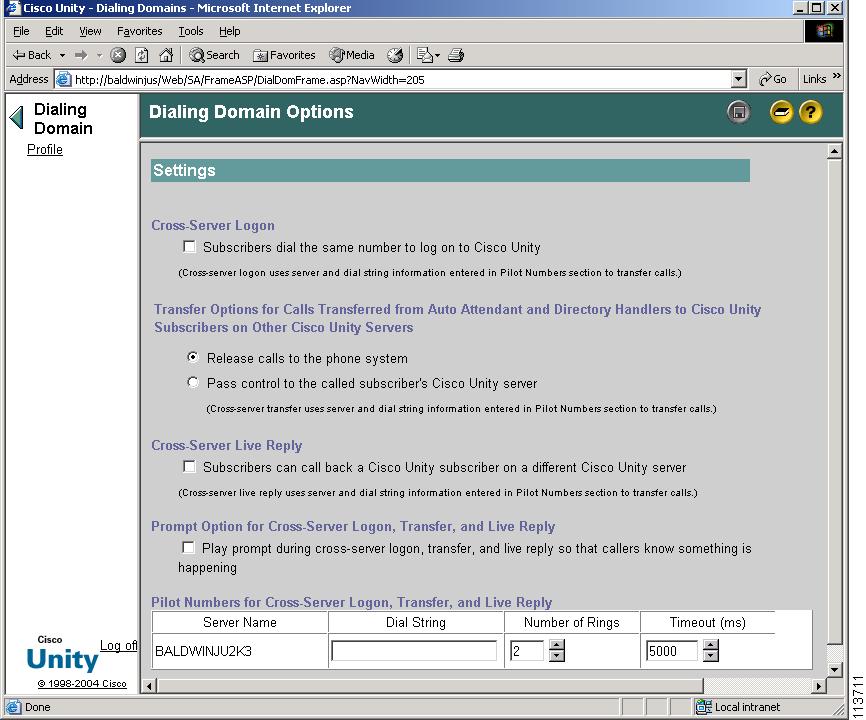Viewport: 866px width, 720px height.
Task: Click the 1998-2004 Cisco copyright link
Action: point(82,684)
